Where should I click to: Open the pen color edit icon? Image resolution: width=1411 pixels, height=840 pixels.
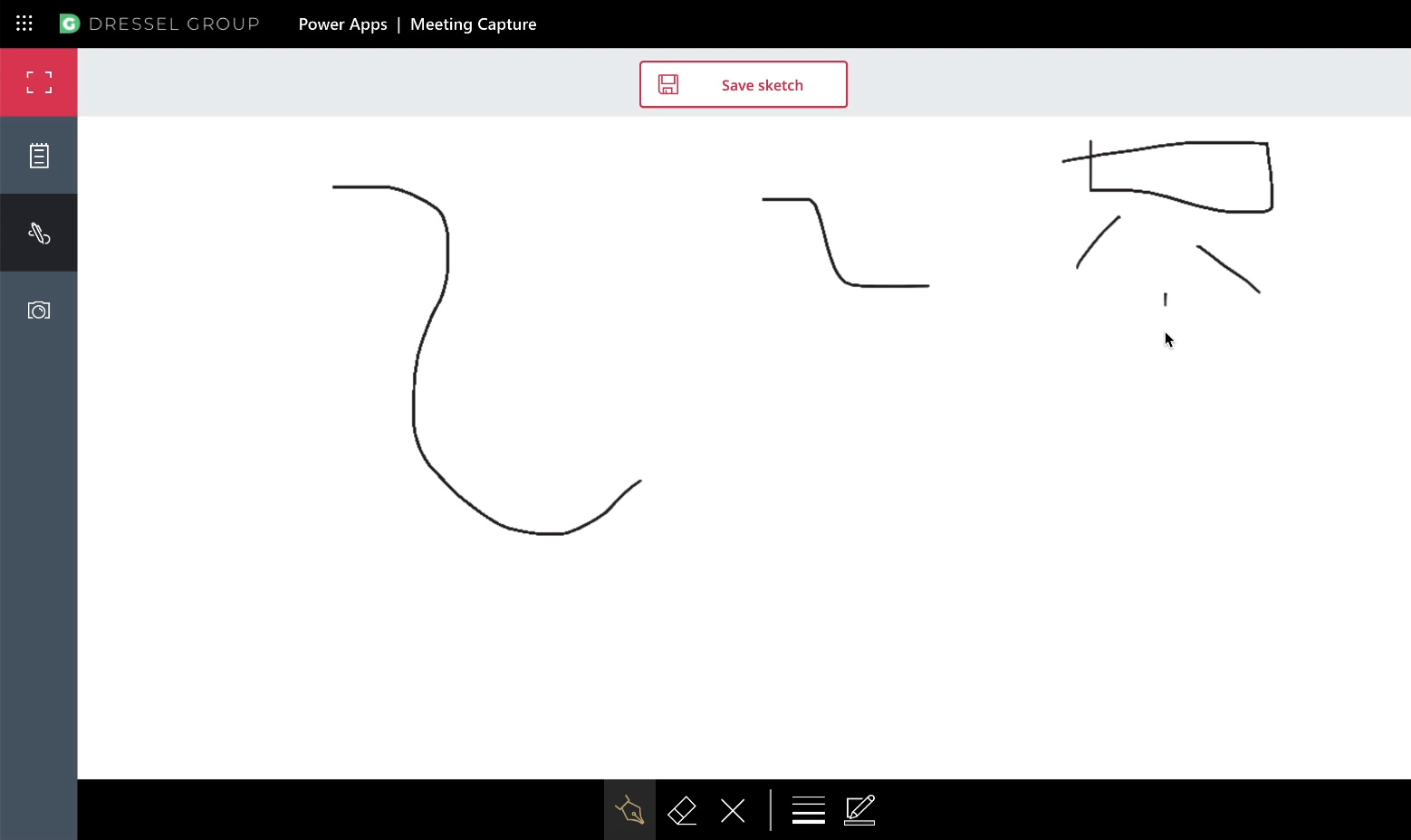859,810
